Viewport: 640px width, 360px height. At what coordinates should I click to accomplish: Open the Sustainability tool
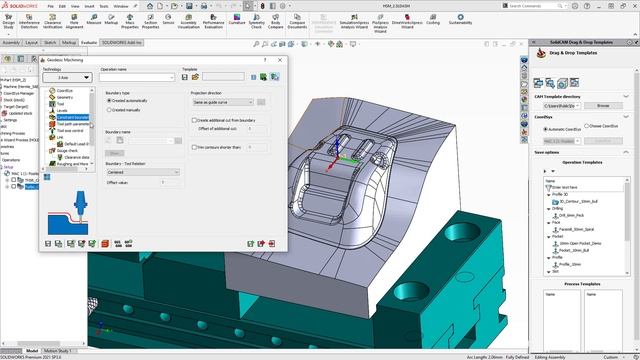(x=460, y=20)
